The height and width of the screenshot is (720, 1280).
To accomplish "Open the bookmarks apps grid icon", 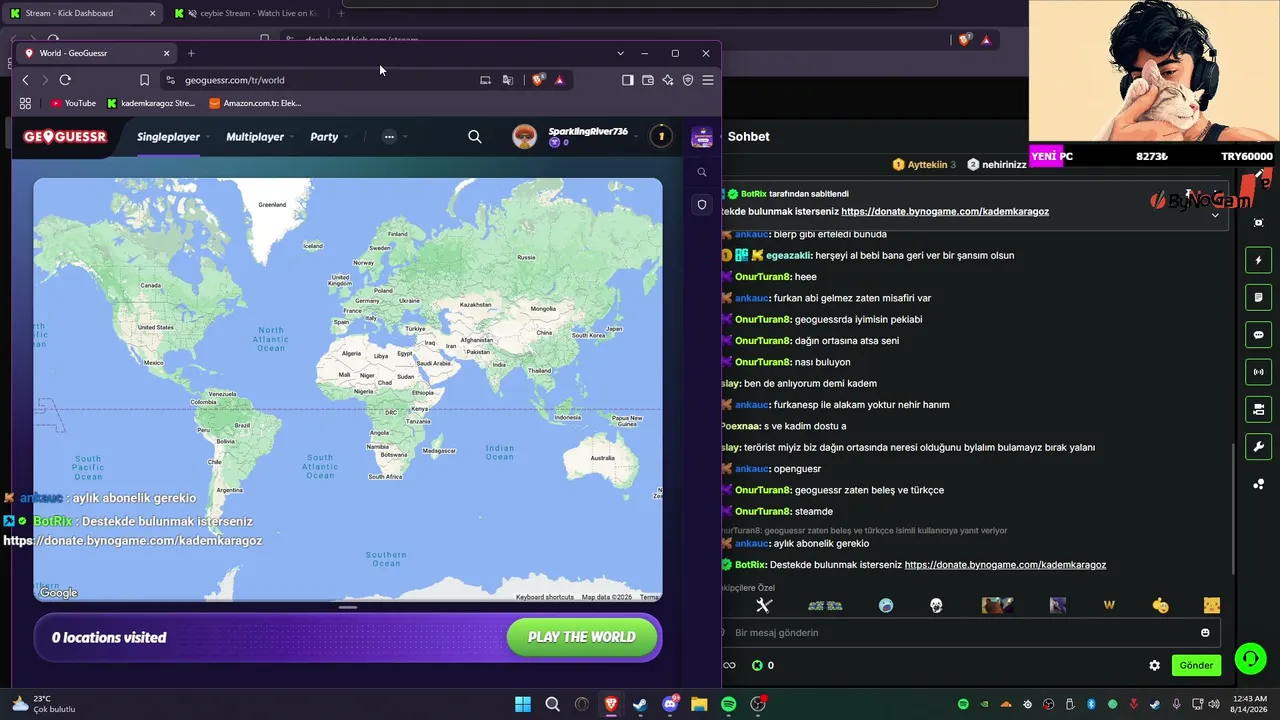I will (25, 103).
